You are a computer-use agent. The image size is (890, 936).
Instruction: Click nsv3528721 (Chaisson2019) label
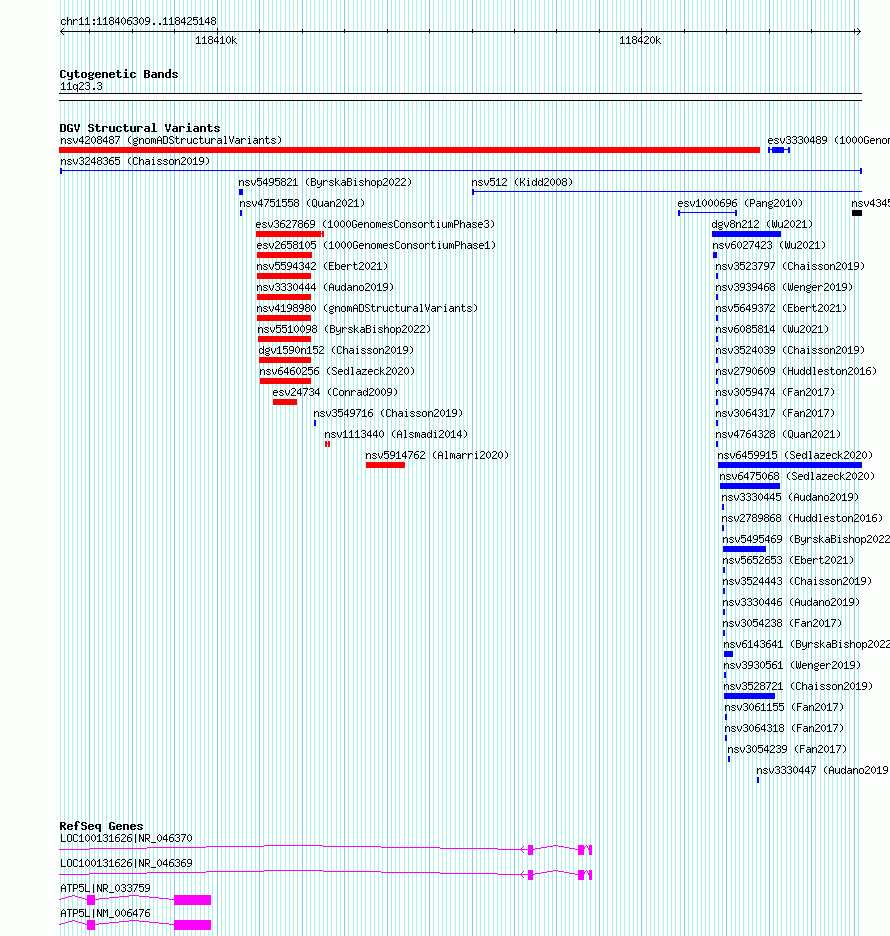[798, 686]
